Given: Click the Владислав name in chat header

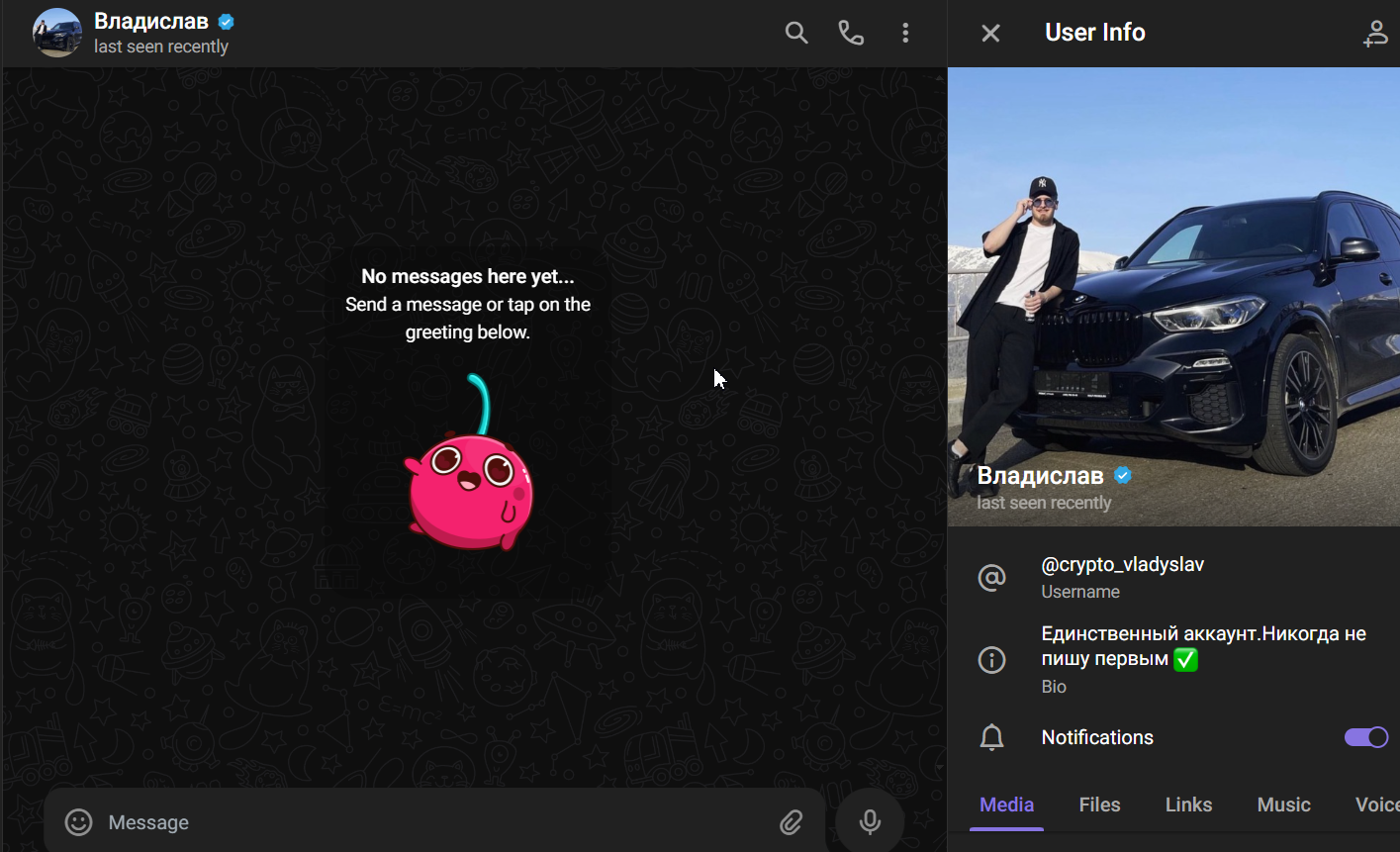Looking at the screenshot, I should [151, 21].
